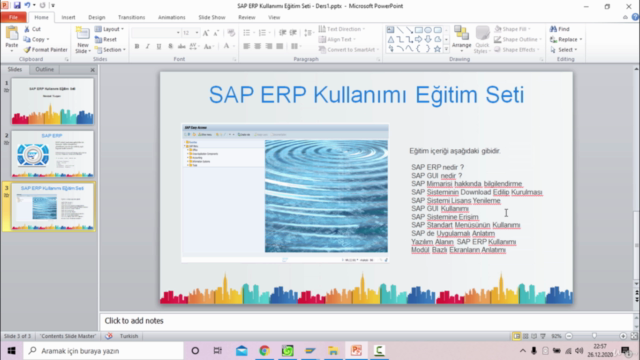Open Shape Effects menu
Image resolution: width=640 pixels, height=360 pixels.
coord(517,50)
